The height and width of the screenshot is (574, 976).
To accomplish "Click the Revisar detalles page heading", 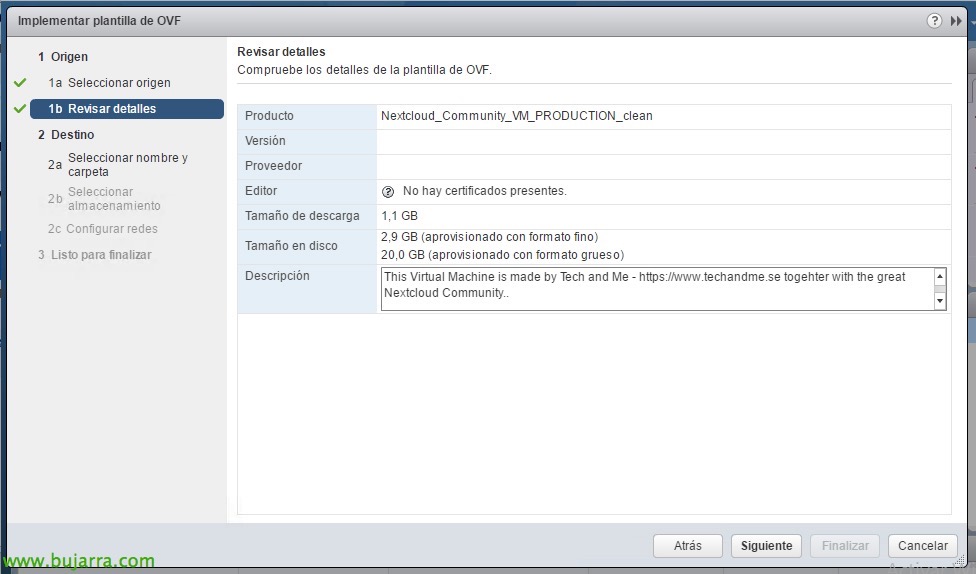I will tap(281, 52).
